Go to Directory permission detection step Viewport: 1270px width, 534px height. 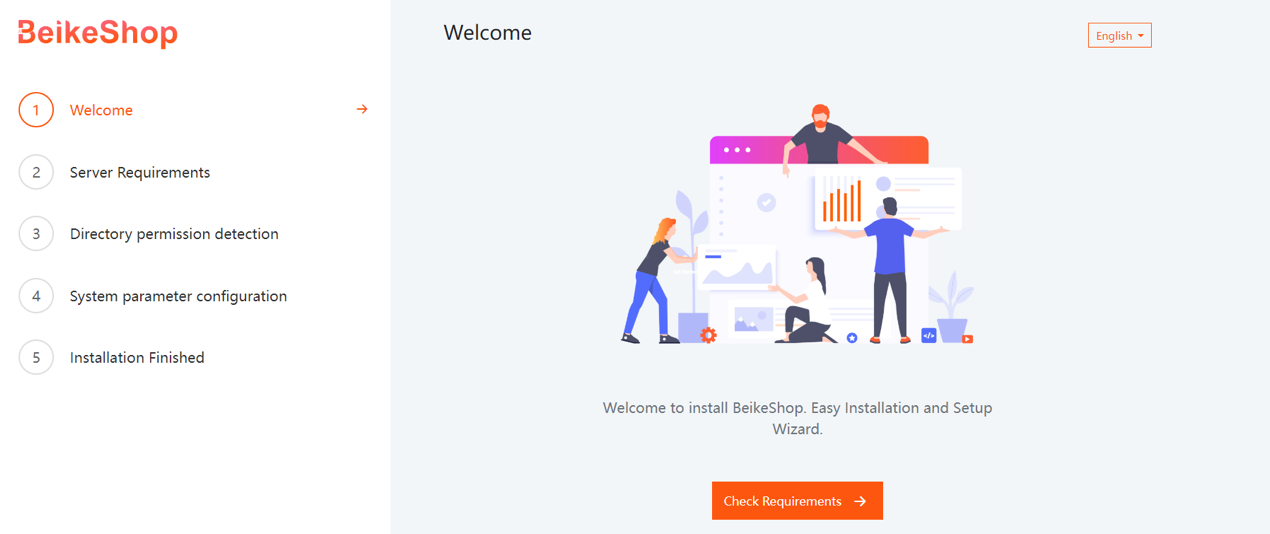tap(174, 234)
